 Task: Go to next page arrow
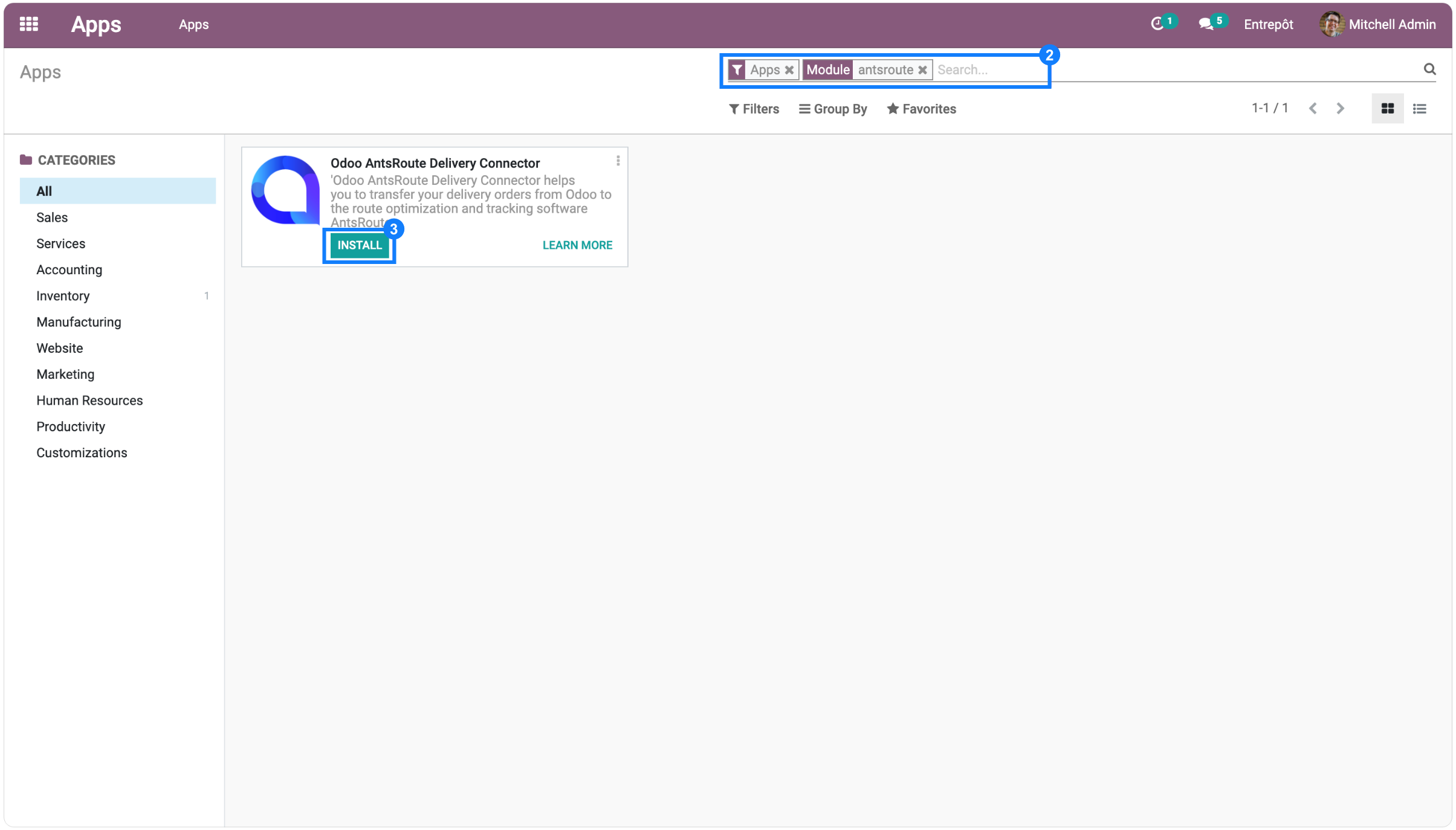(x=1340, y=109)
